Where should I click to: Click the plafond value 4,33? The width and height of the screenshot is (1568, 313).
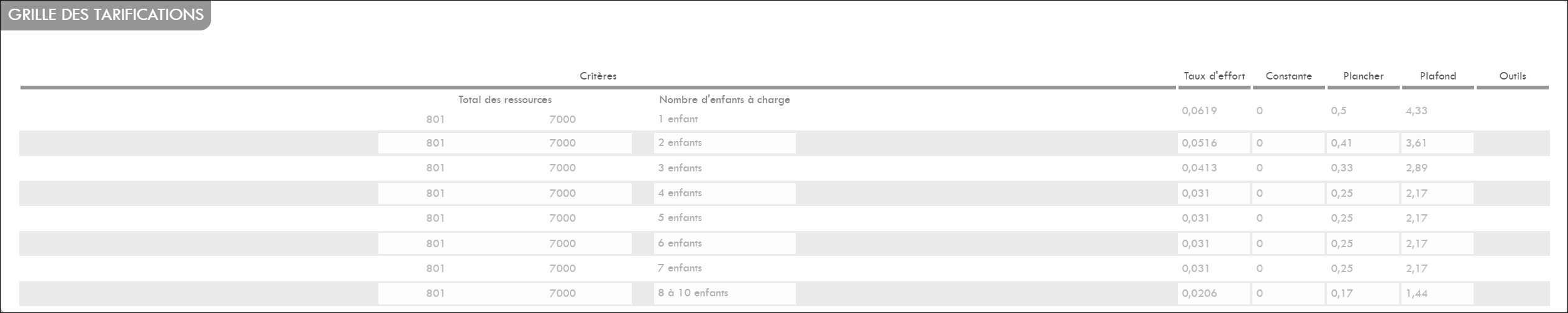coord(1416,111)
